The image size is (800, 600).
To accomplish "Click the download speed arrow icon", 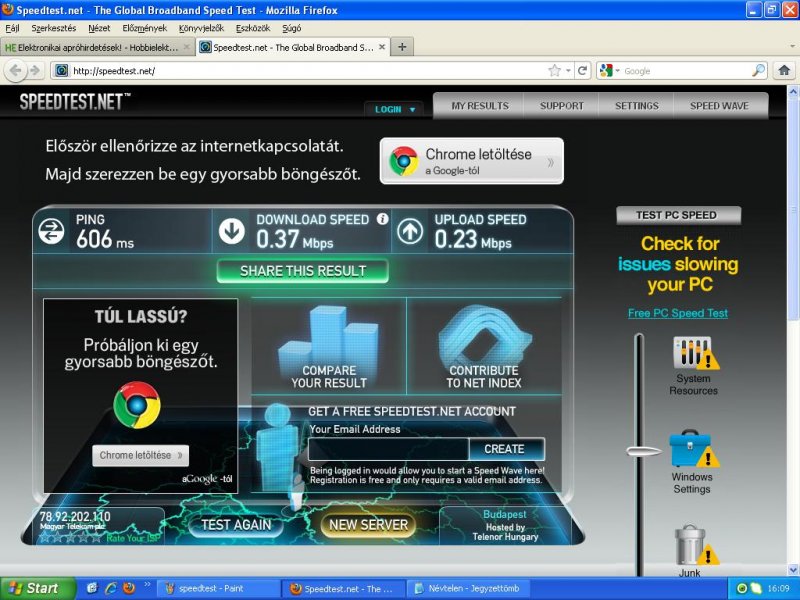I will pyautogui.click(x=232, y=231).
